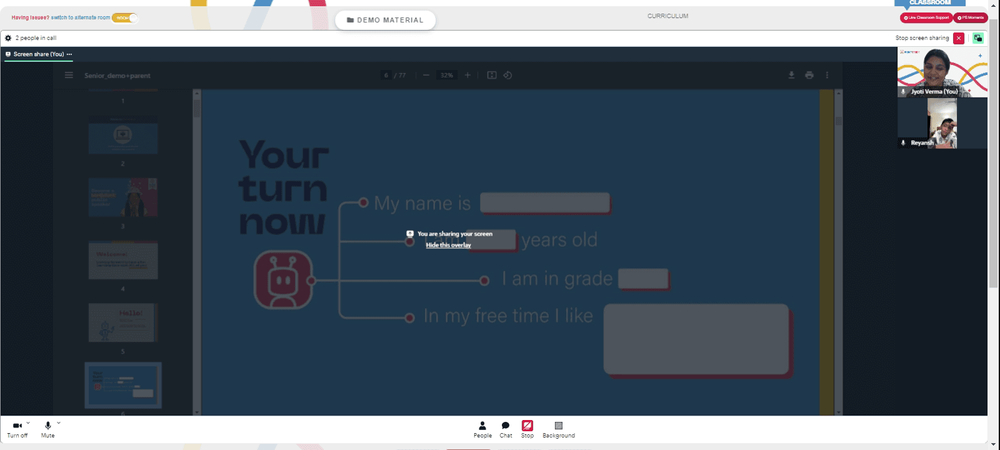The image size is (1000, 450).
Task: Click the robot icon on slide
Action: (283, 280)
